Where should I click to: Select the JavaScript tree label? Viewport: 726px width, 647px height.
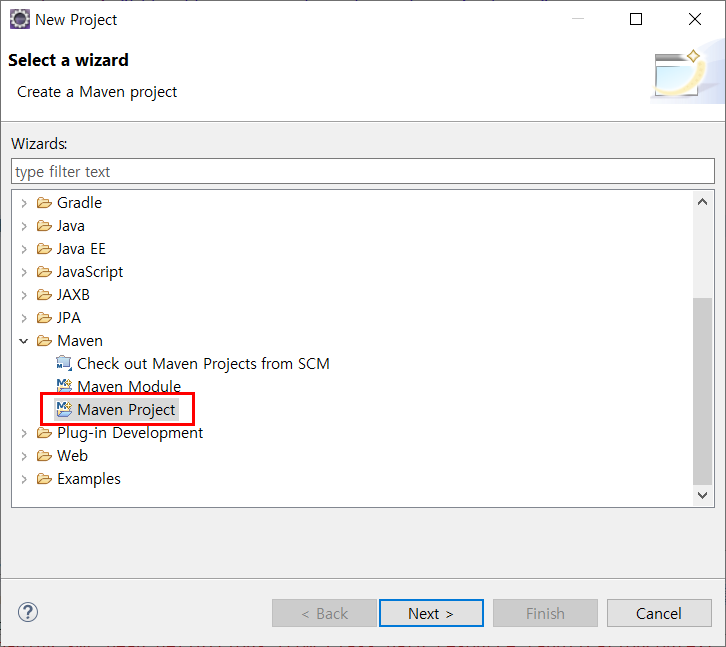90,272
